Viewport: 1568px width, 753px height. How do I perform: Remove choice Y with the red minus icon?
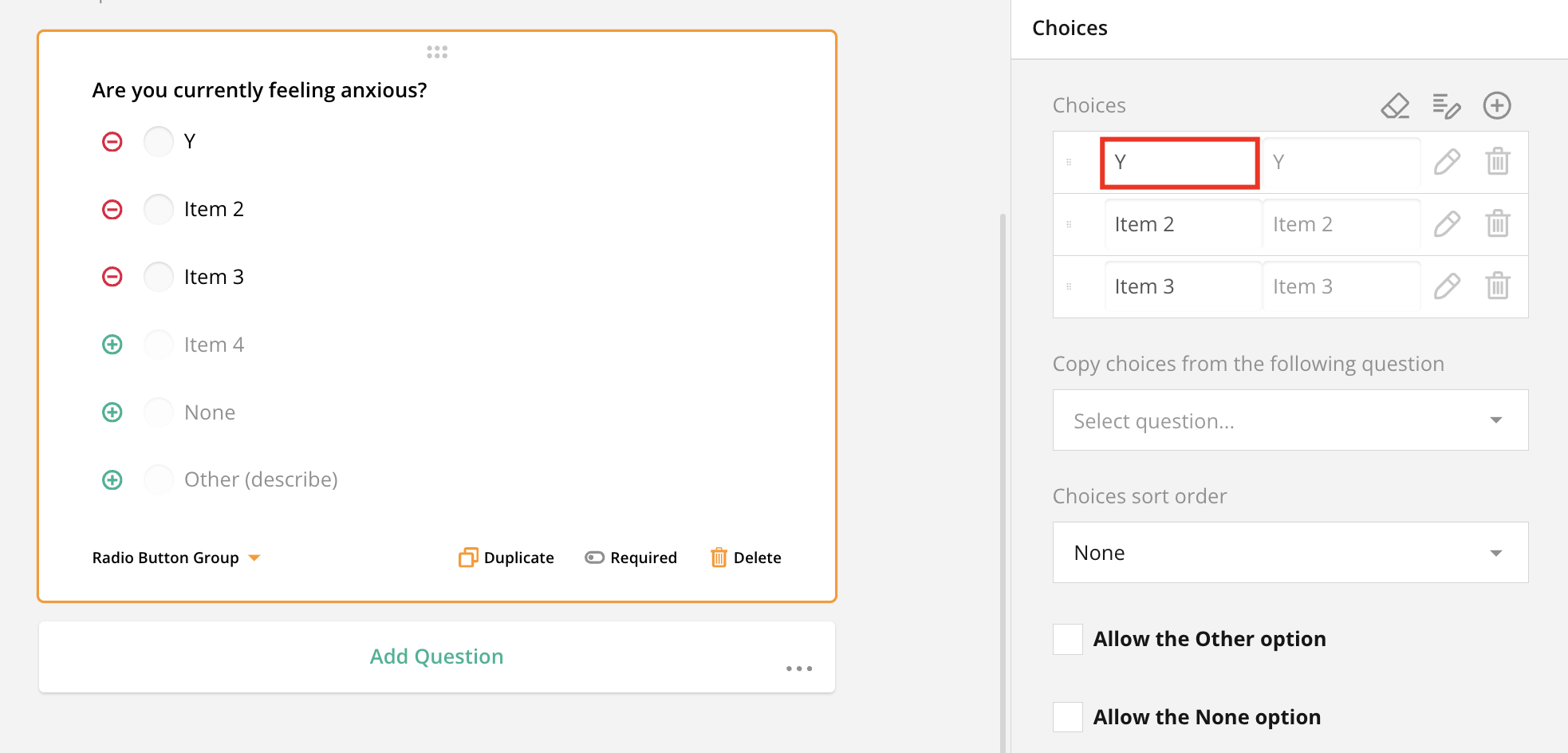[112, 140]
